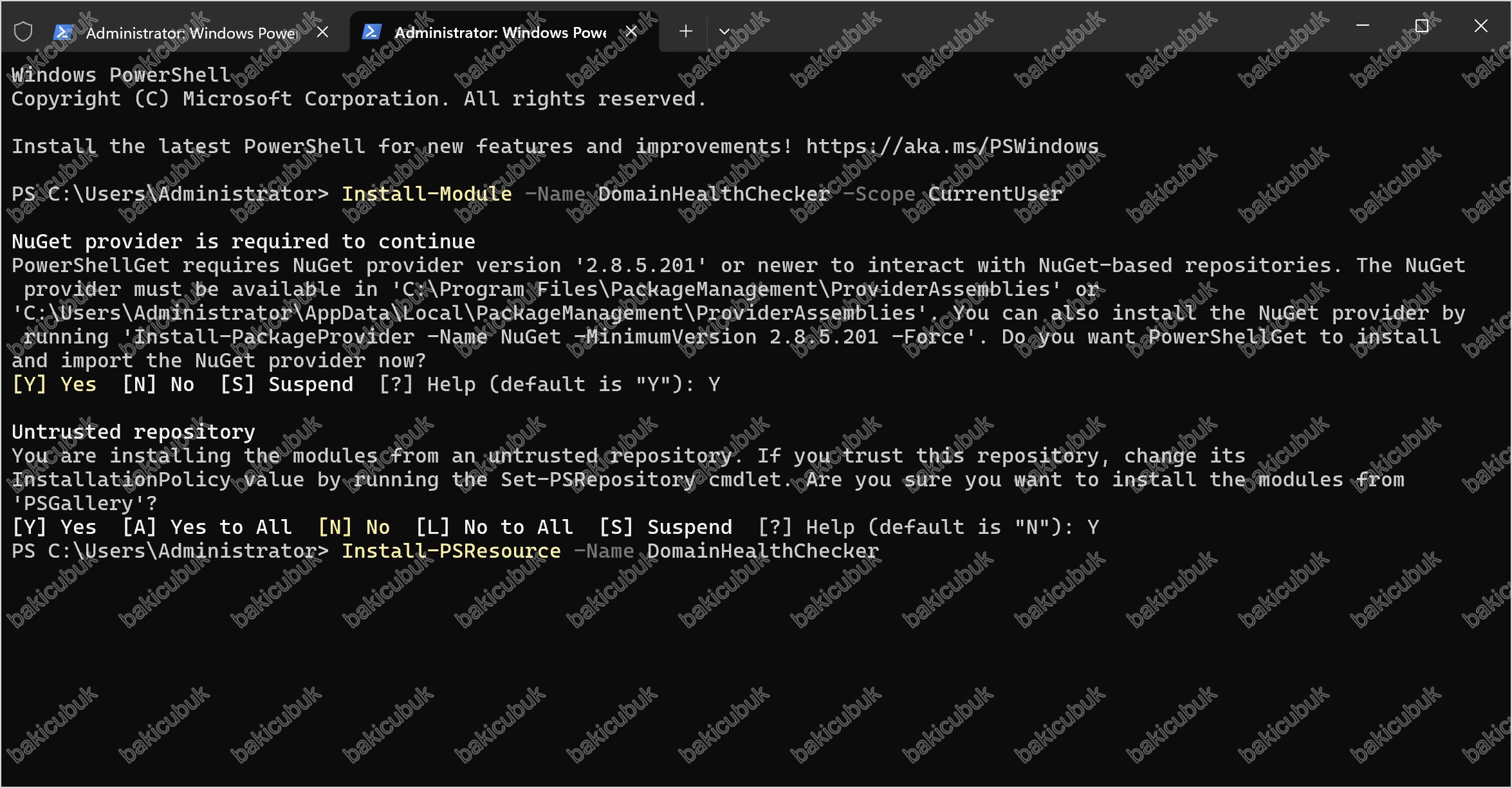Click the Install-Module command on first prompt

click(427, 194)
